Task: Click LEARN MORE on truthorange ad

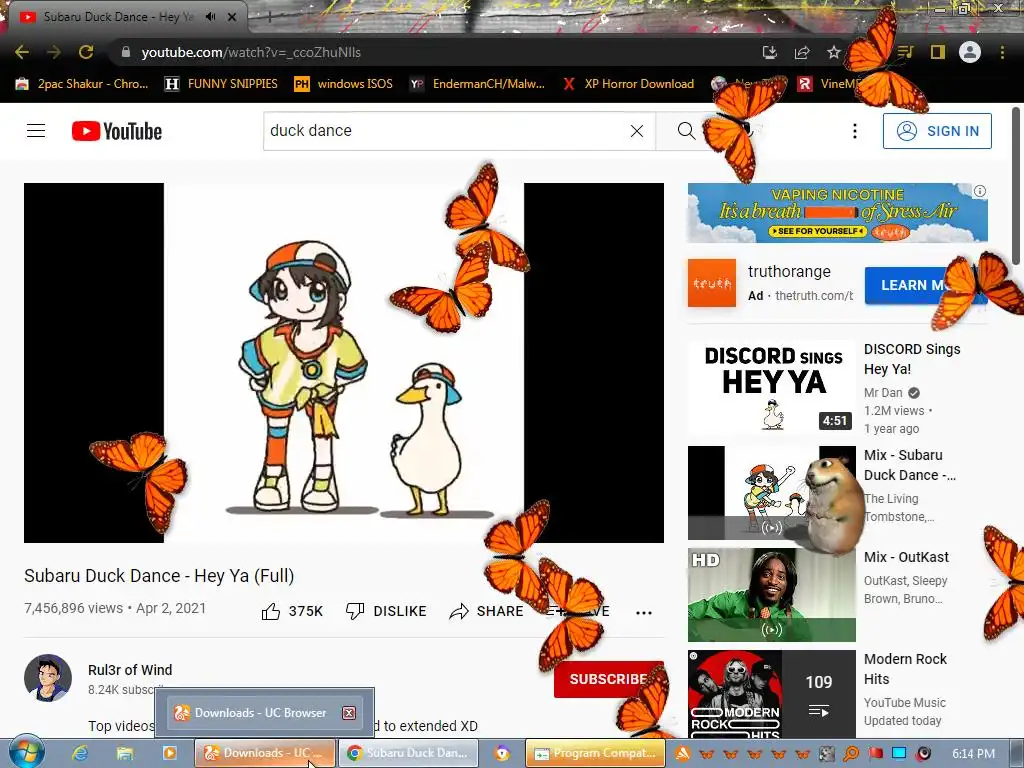Action: [926, 285]
